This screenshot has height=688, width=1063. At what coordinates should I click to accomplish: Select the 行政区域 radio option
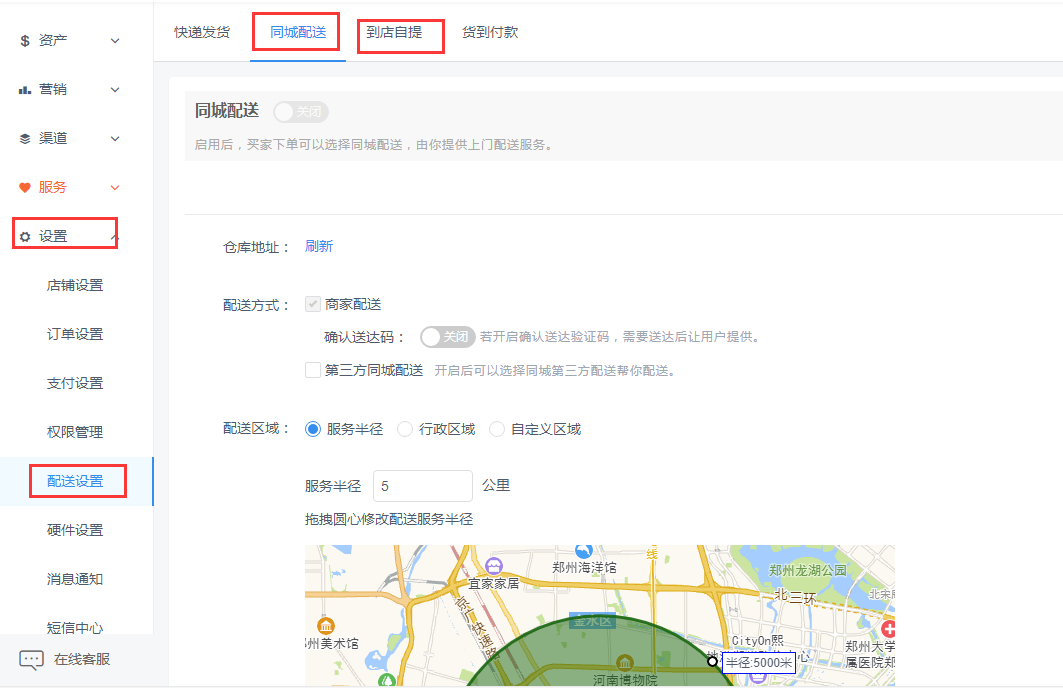pyautogui.click(x=405, y=429)
